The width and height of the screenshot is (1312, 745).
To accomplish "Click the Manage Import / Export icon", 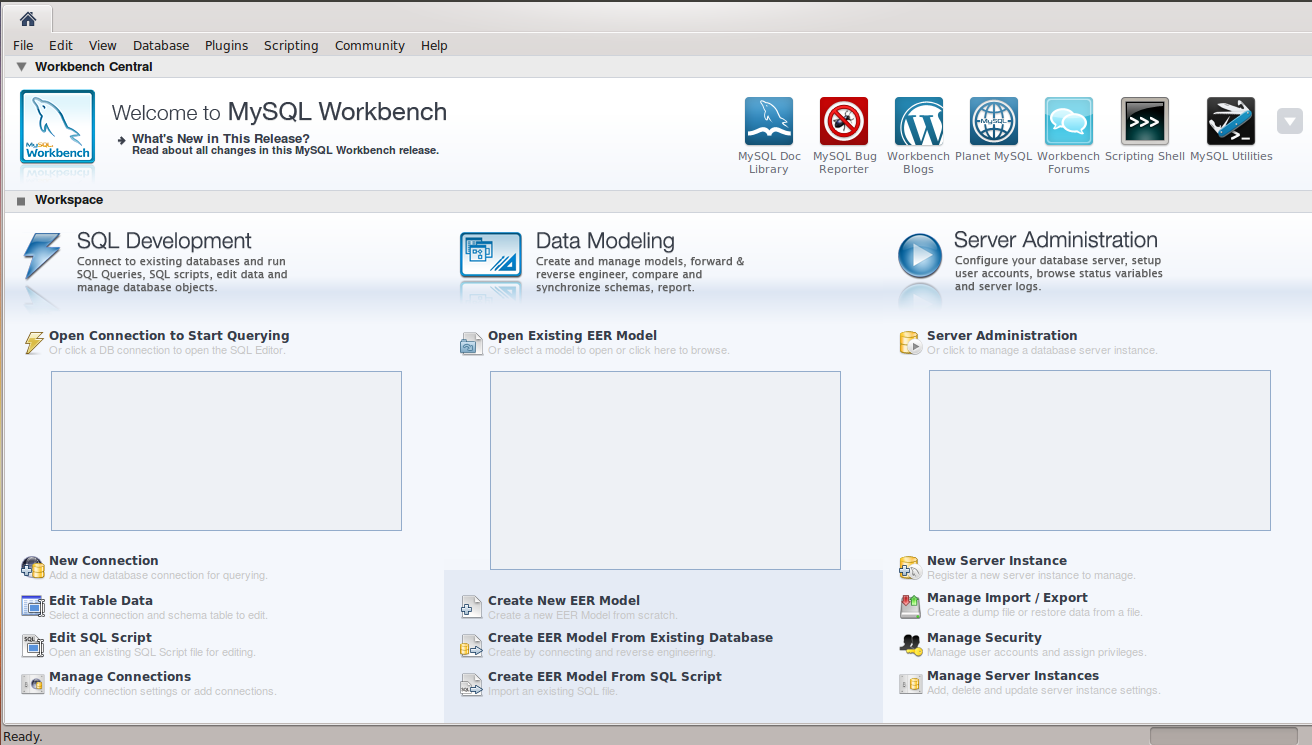I will pos(910,605).
